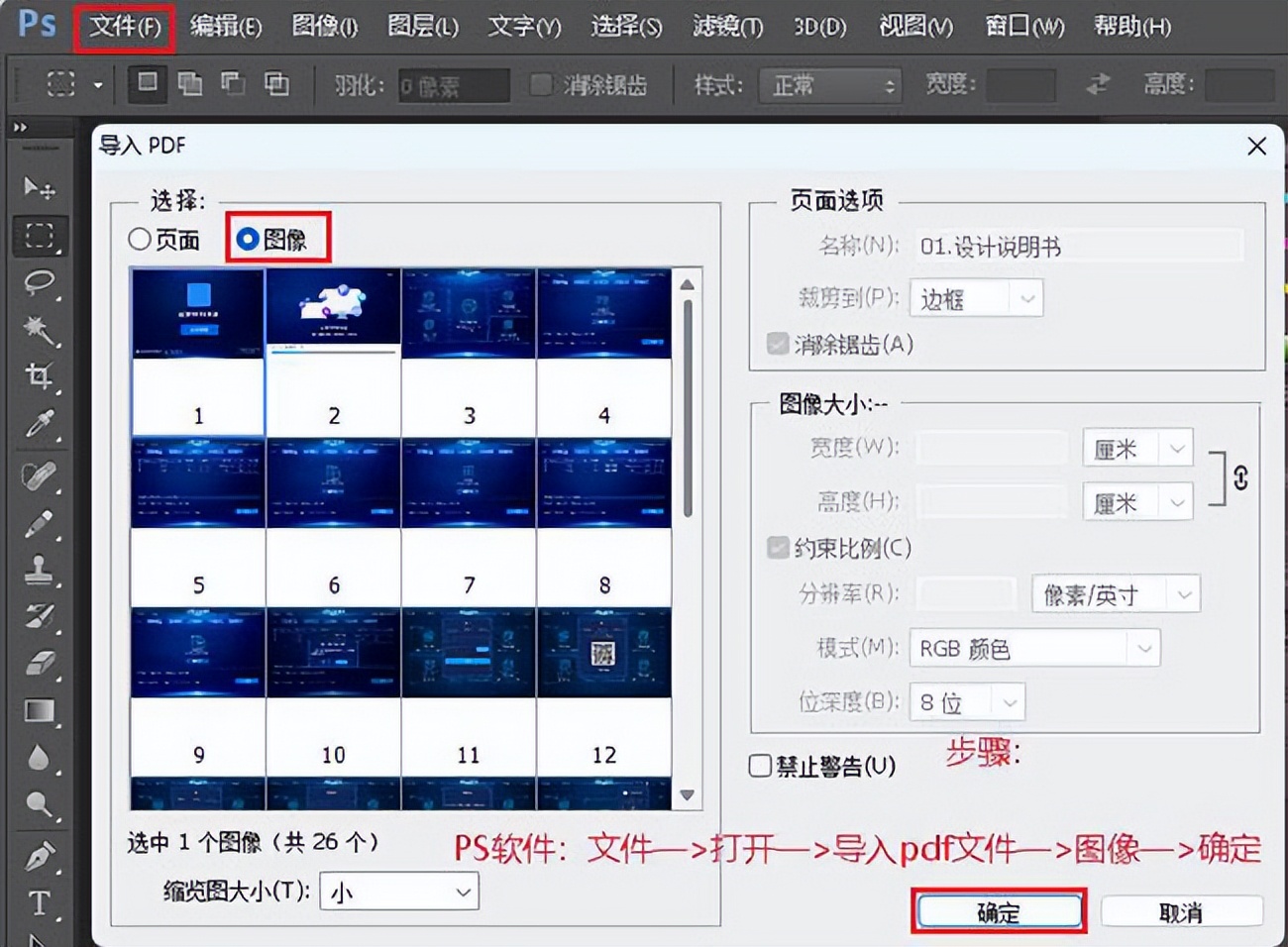1288x947 pixels.
Task: Select the Move tool
Action: point(40,188)
